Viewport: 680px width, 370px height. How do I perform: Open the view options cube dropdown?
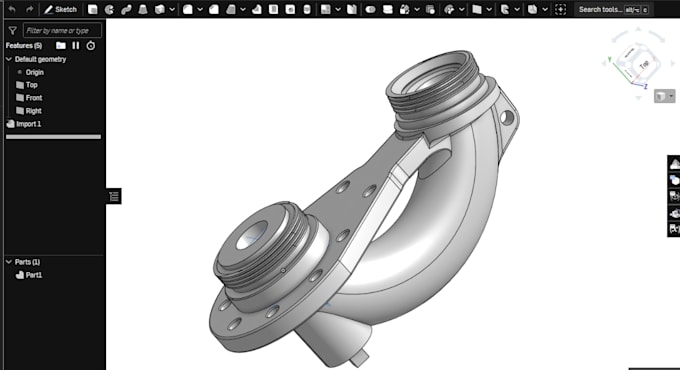664,96
